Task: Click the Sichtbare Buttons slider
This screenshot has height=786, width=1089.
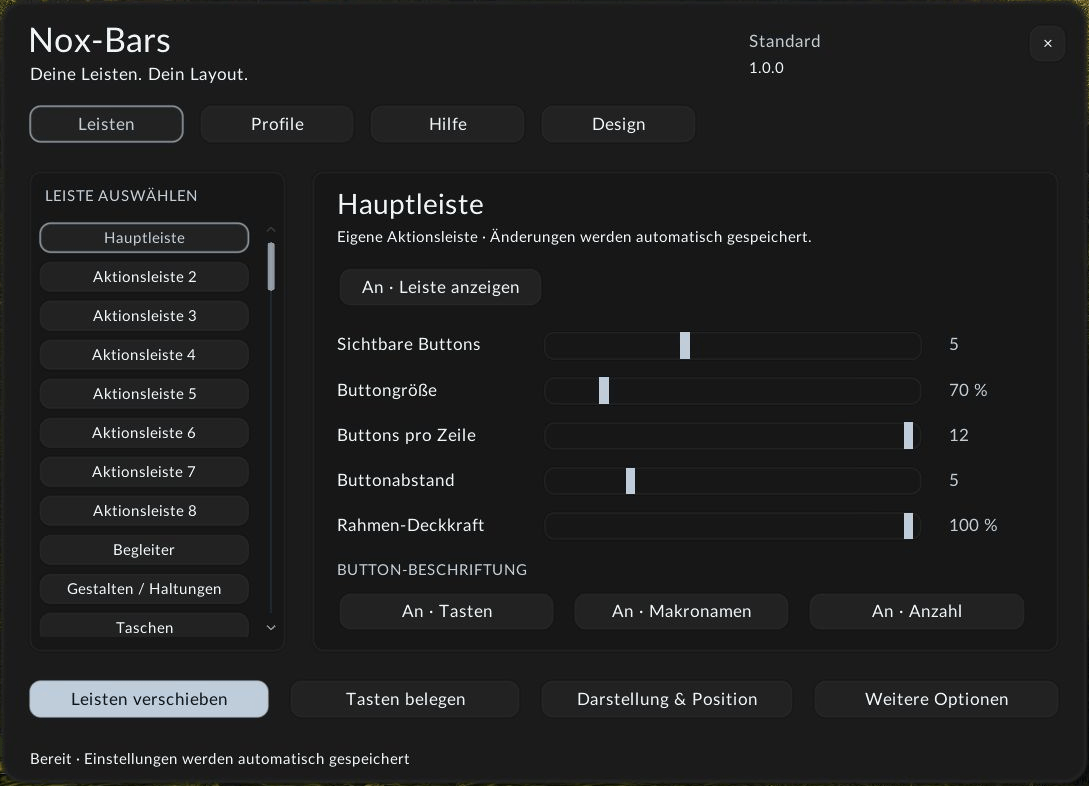Action: [733, 345]
